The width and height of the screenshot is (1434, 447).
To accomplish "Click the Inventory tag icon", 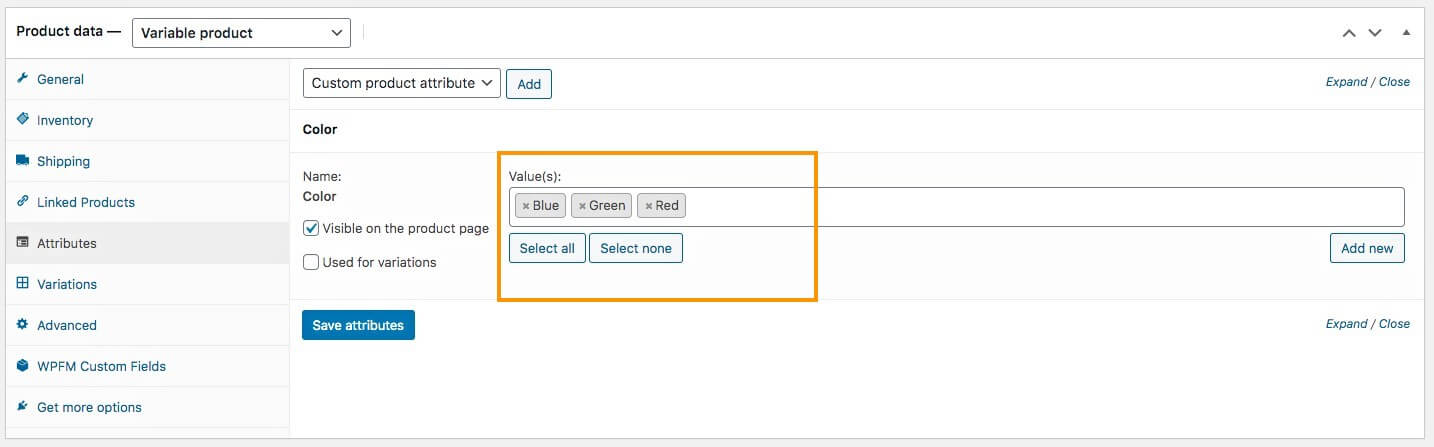I will coord(23,119).
